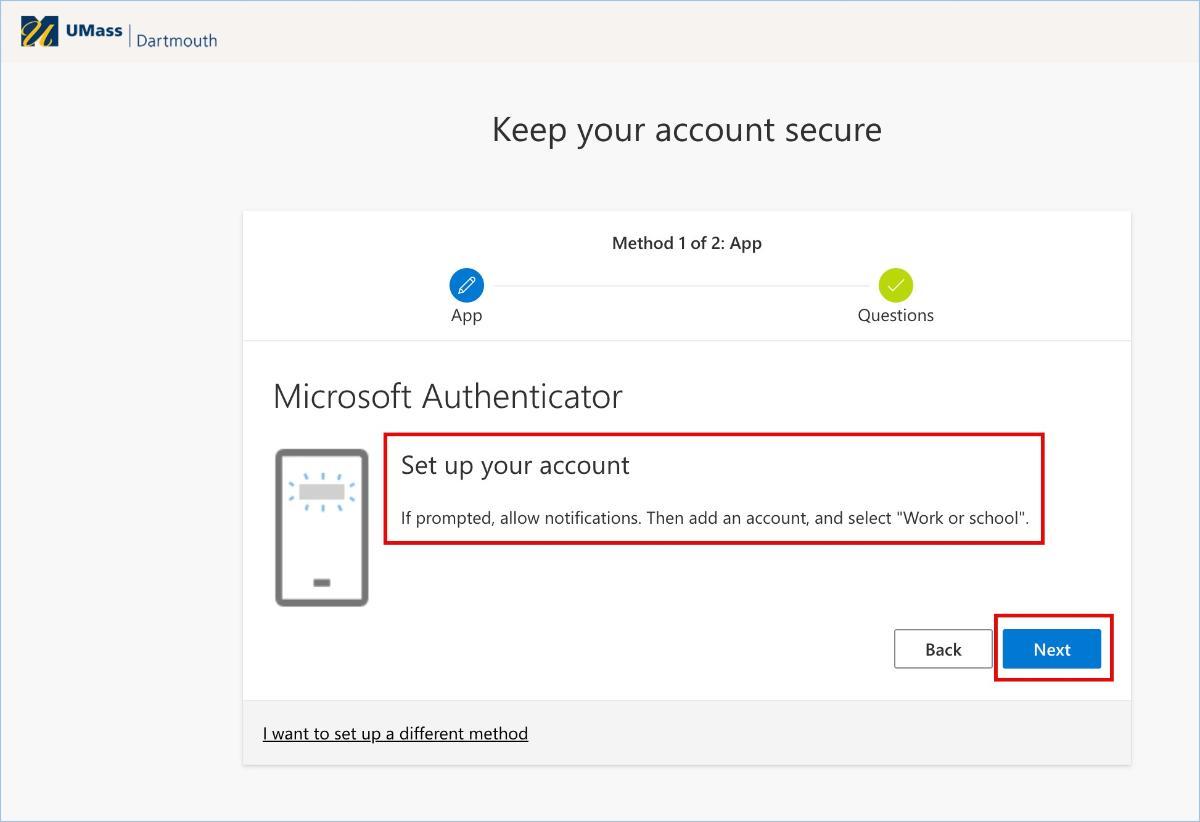Click the progress line between the steps
The width and height of the screenshot is (1200, 822).
(x=680, y=286)
